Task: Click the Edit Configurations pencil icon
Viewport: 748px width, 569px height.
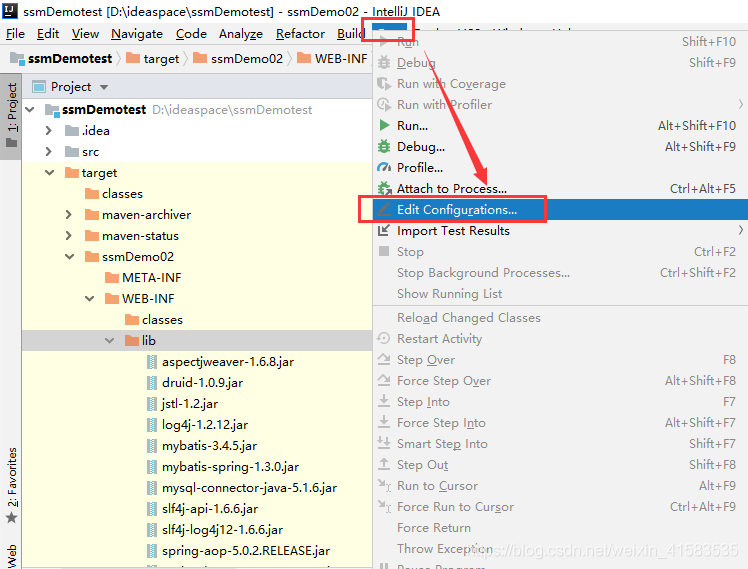Action: (384, 209)
